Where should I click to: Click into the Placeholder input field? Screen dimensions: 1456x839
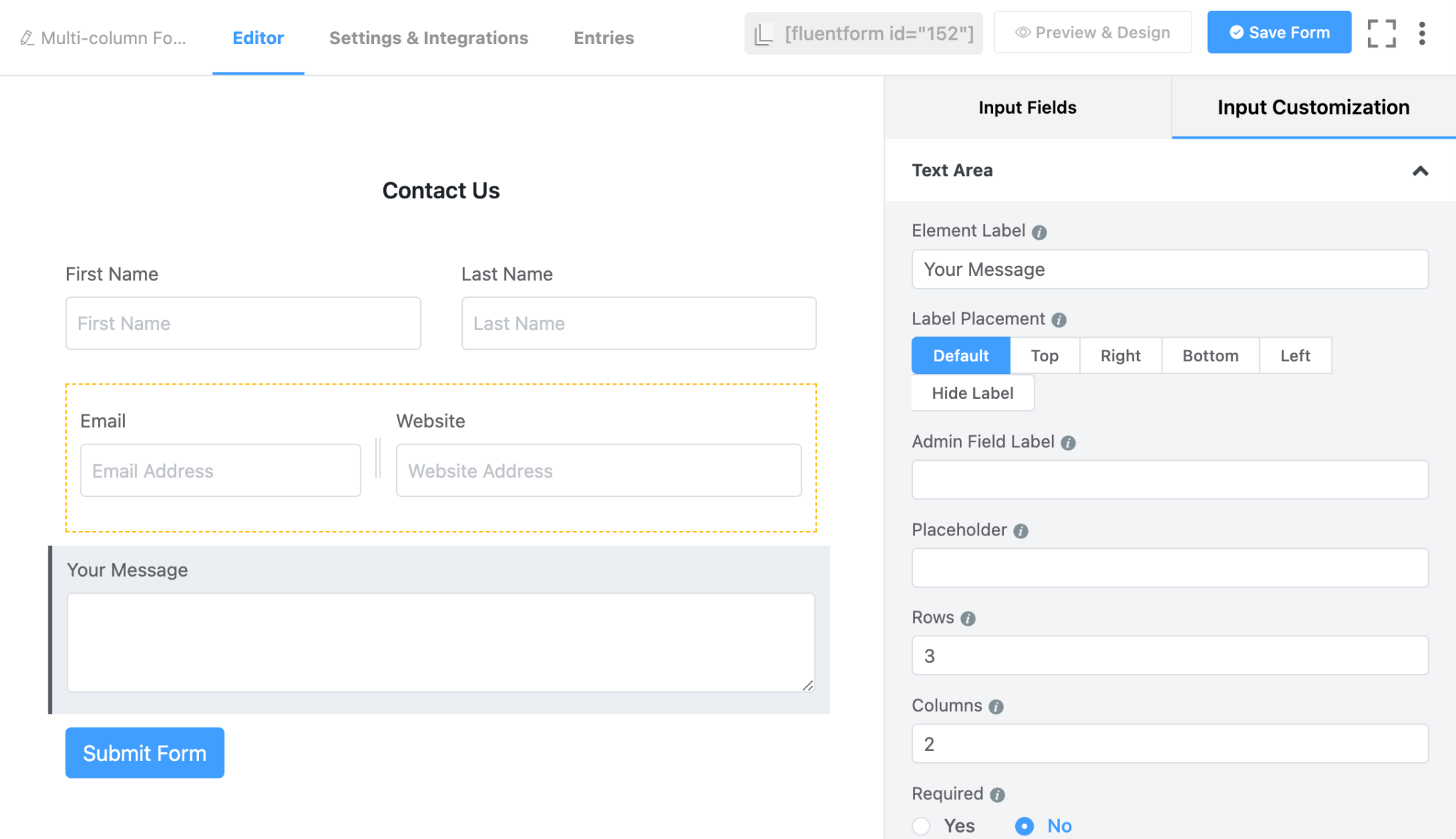1169,567
